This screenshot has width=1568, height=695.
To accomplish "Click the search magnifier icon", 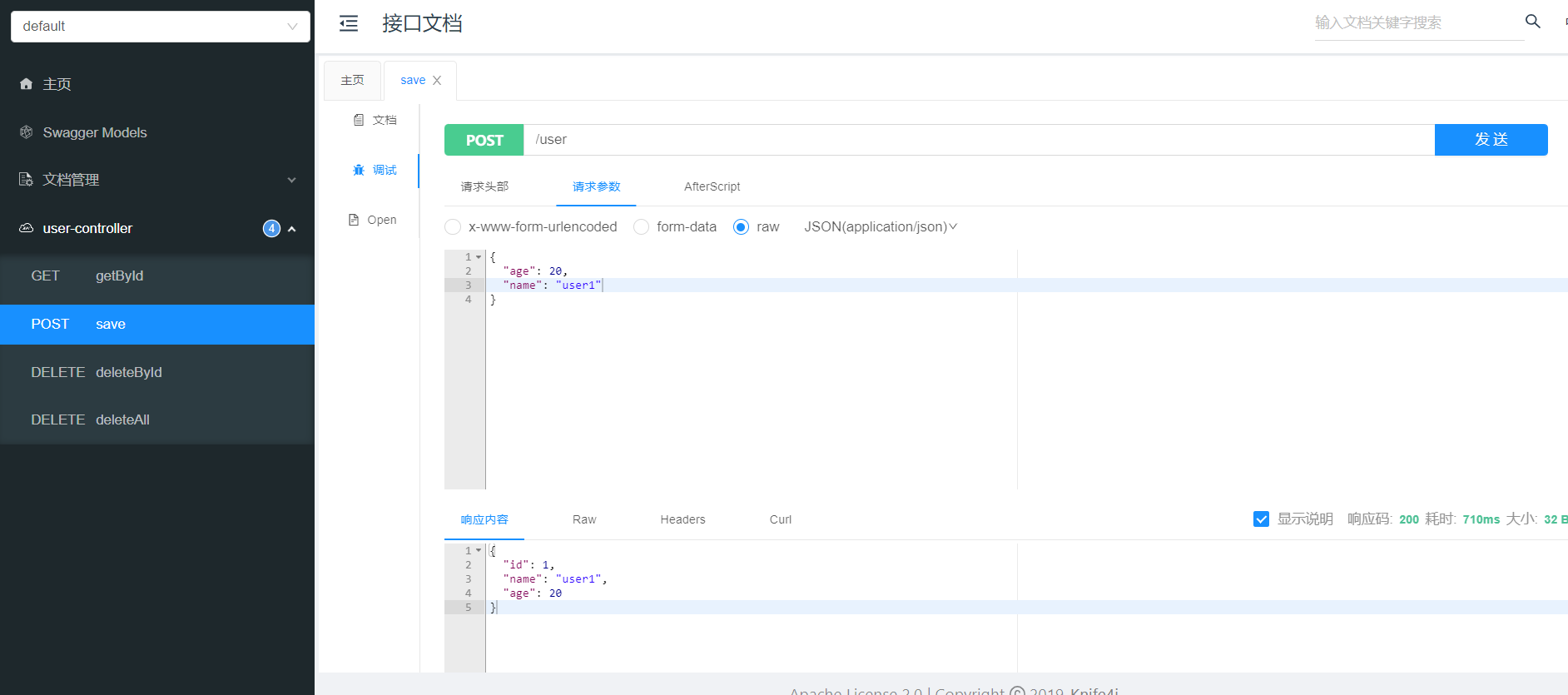I will [x=1532, y=22].
